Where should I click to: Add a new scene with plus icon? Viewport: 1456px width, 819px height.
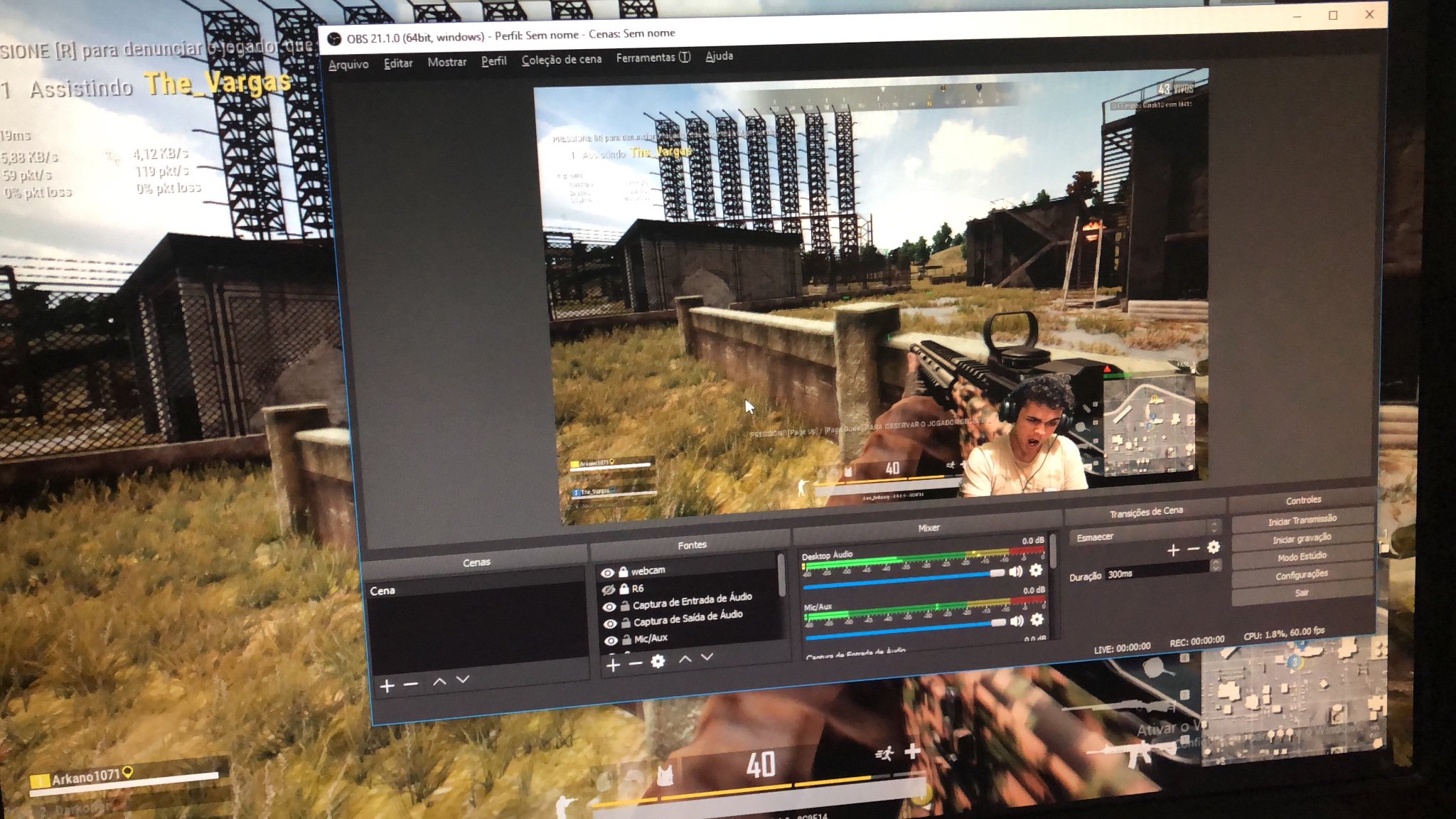(387, 686)
